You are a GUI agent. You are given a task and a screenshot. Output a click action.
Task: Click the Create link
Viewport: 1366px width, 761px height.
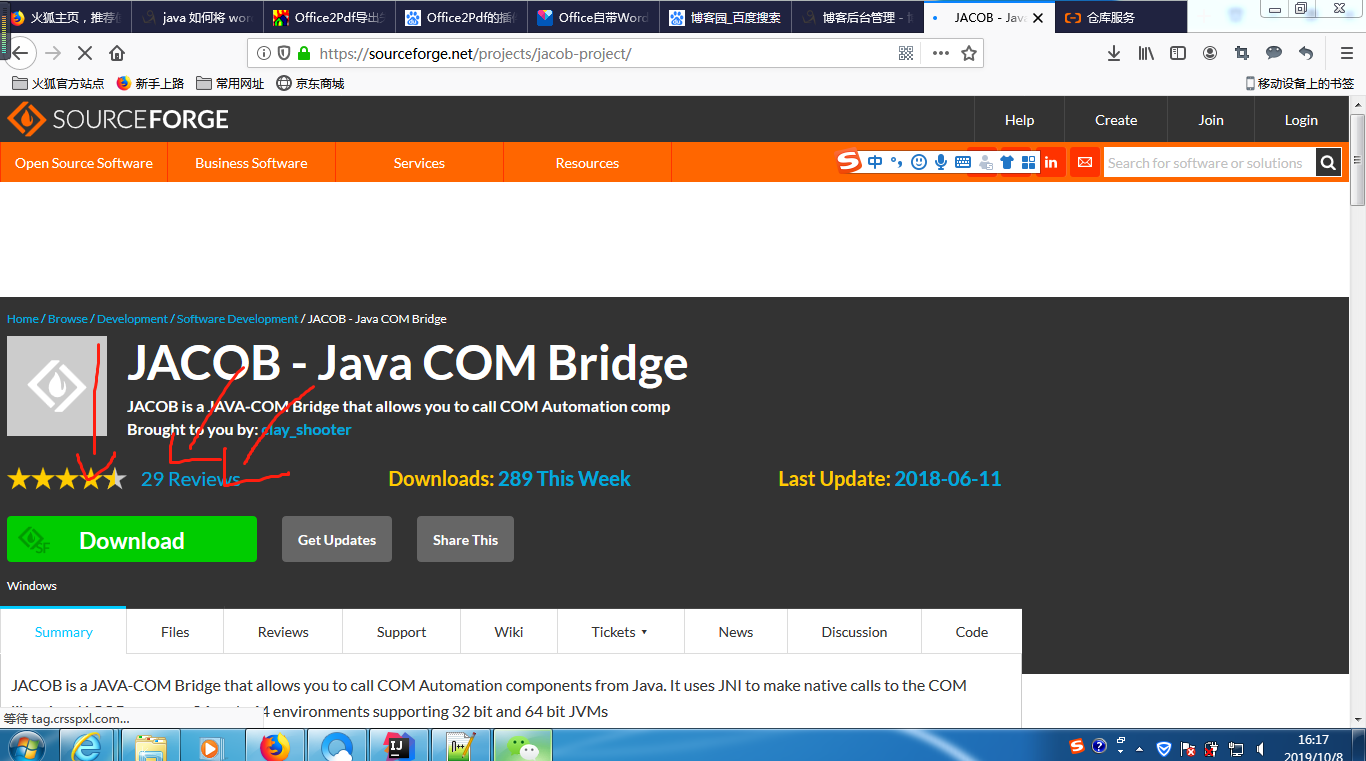[1116, 120]
